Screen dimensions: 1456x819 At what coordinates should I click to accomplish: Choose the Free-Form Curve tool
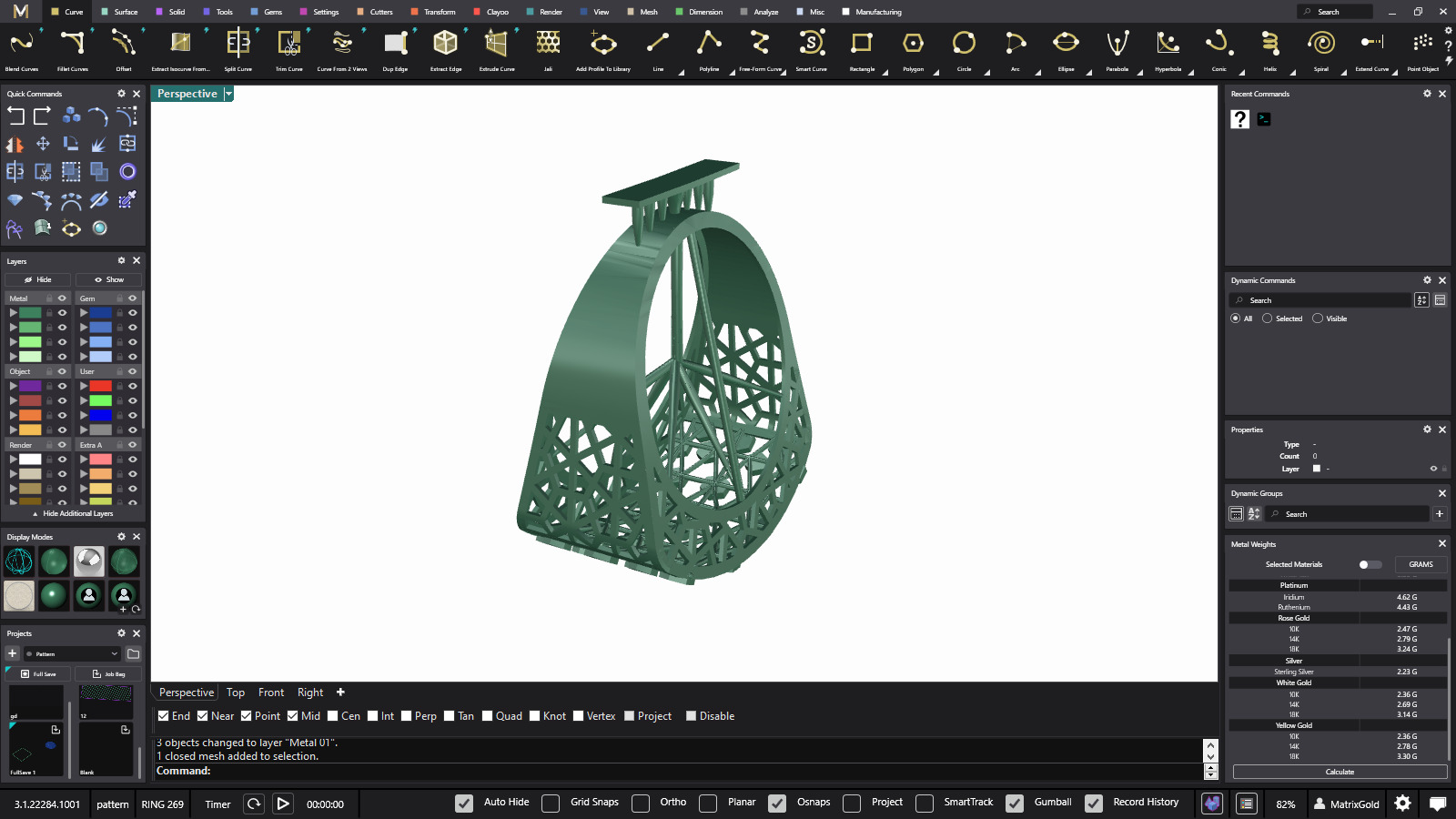tap(760, 49)
